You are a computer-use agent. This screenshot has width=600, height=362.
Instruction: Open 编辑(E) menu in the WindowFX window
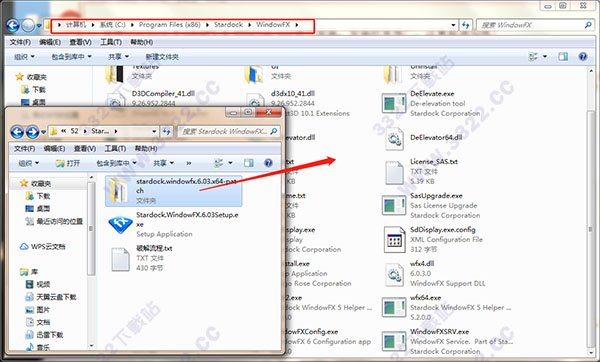pos(50,42)
